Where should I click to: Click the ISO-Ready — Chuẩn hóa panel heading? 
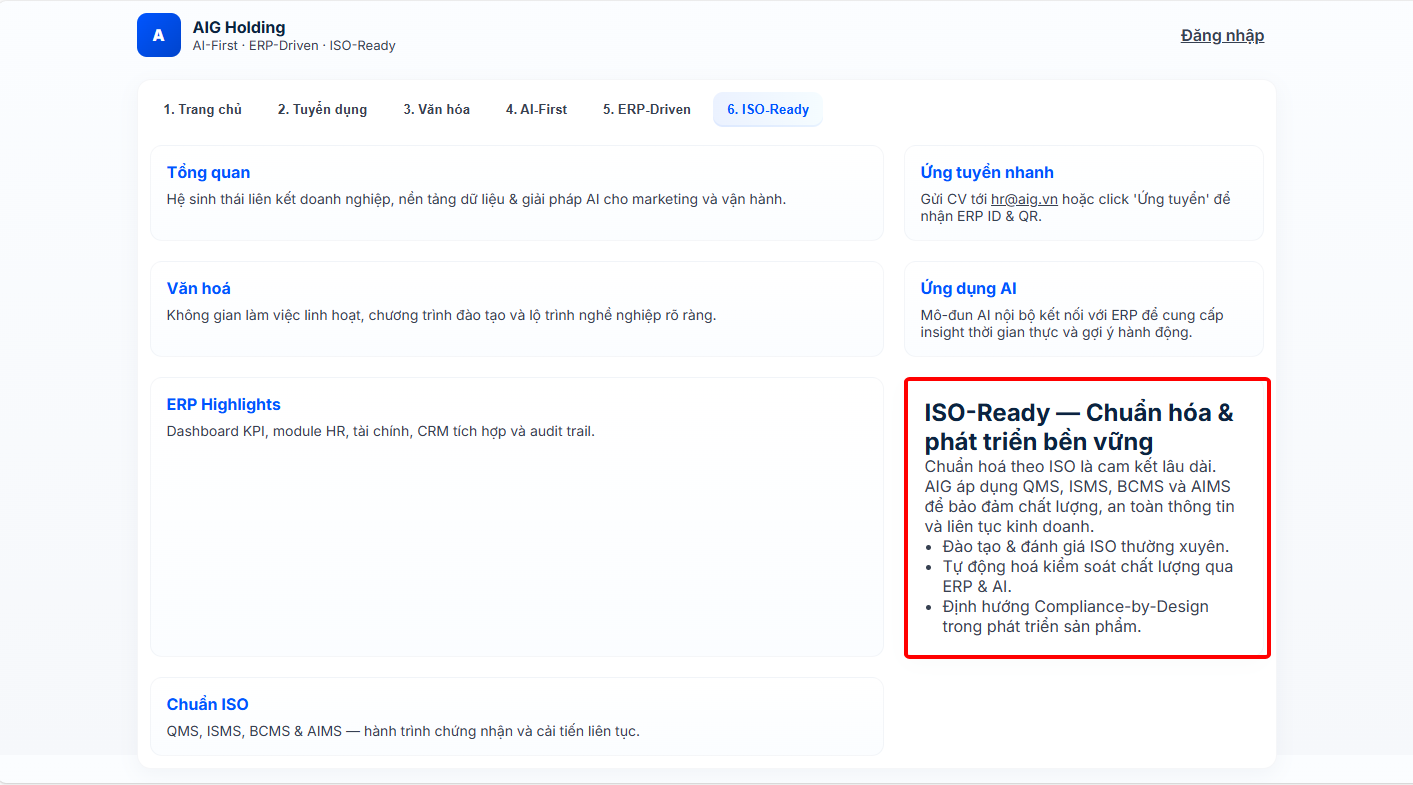pyautogui.click(x=1078, y=427)
